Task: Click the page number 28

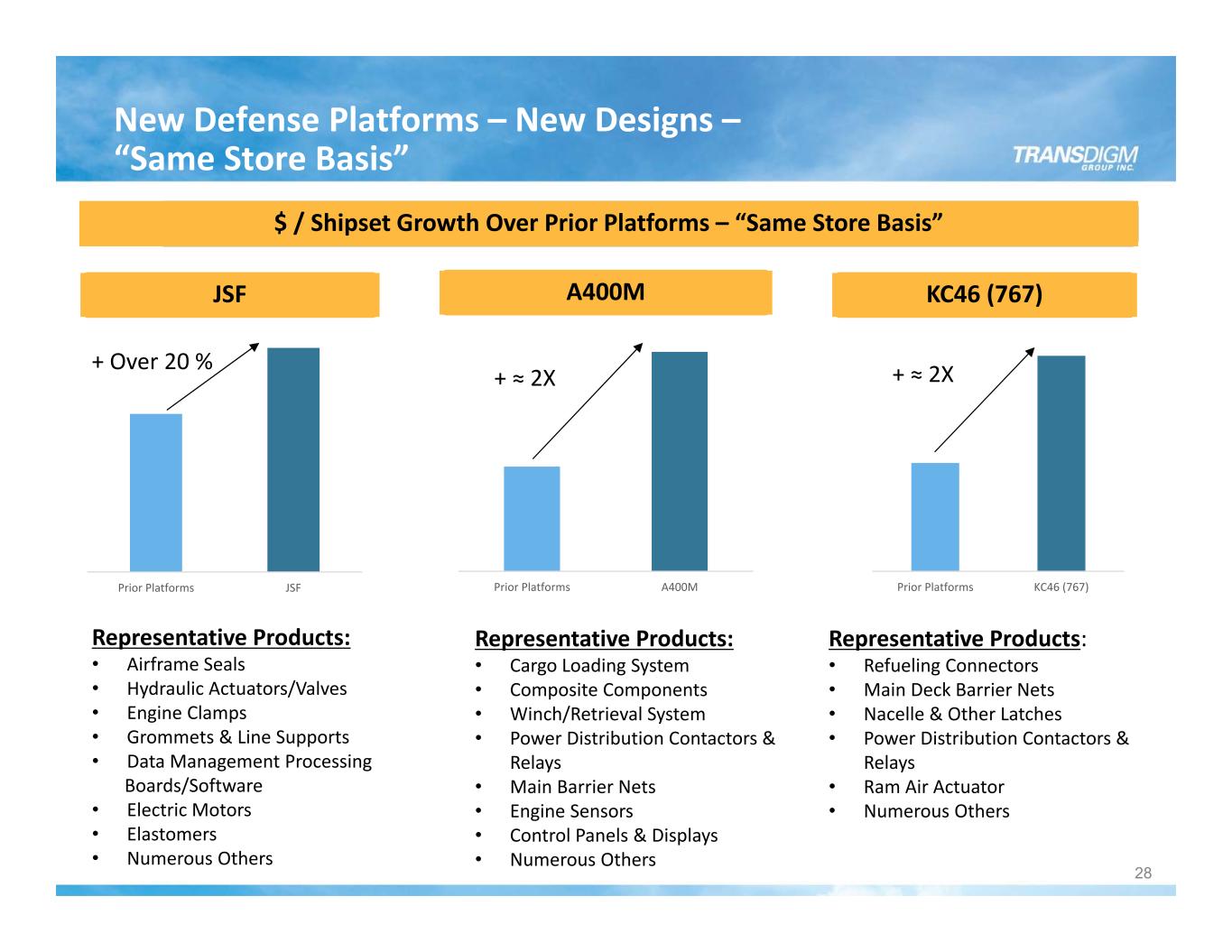Action: tap(1143, 873)
